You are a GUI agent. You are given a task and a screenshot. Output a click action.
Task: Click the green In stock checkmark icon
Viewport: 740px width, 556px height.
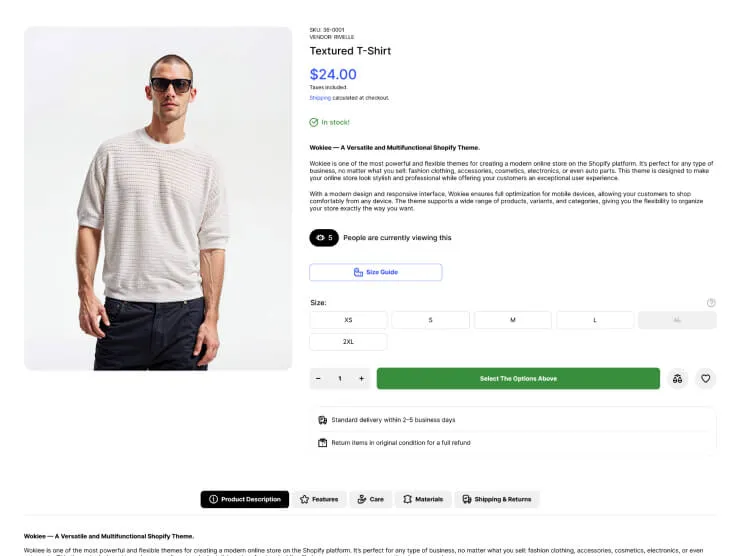314,122
